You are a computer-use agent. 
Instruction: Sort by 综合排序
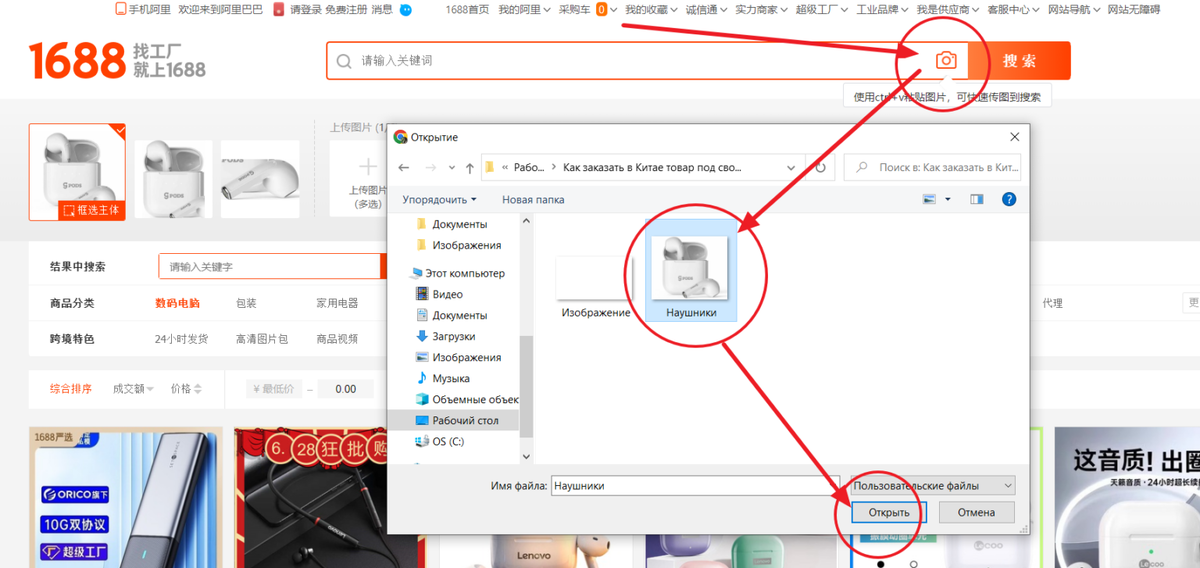pos(71,389)
